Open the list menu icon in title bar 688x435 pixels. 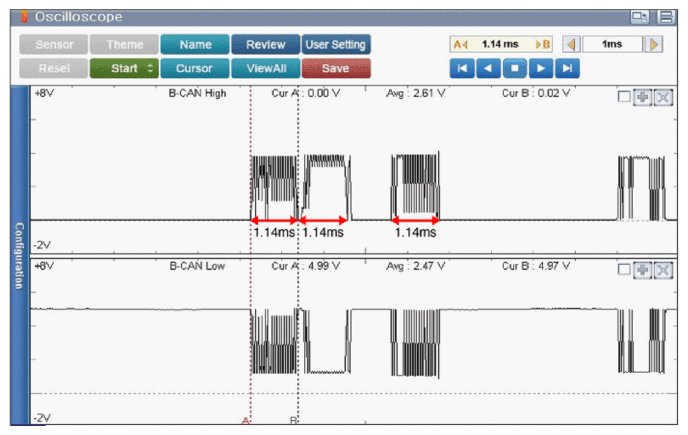click(x=666, y=17)
